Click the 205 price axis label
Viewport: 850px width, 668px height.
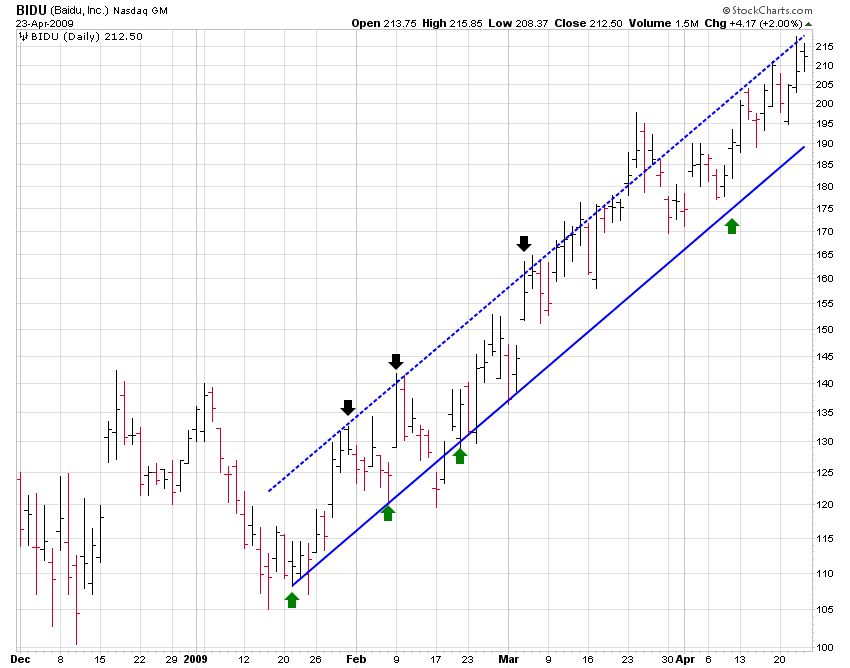coord(825,85)
